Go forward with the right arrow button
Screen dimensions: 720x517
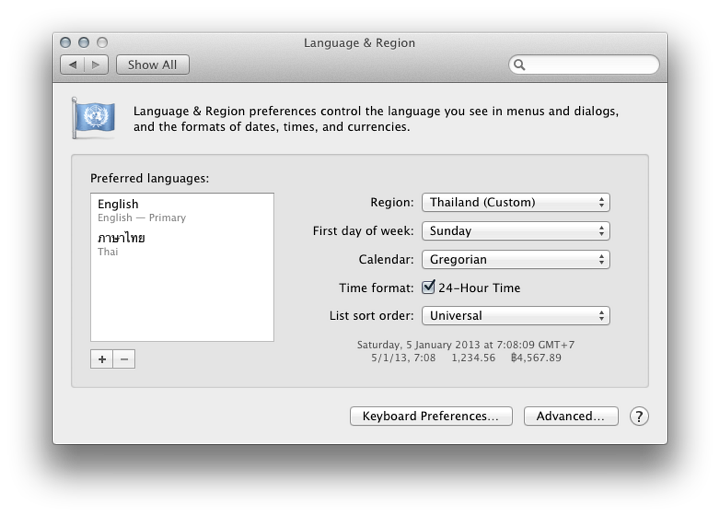96,65
